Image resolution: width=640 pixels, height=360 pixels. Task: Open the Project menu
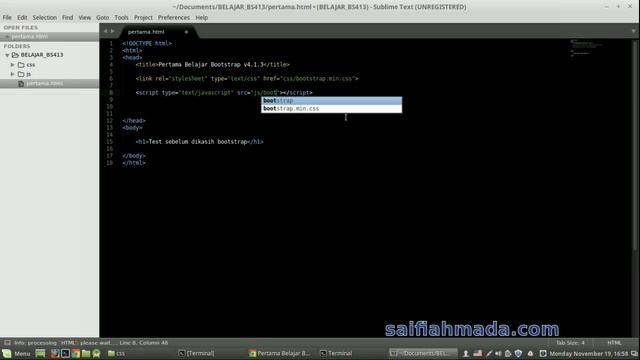tap(143, 18)
